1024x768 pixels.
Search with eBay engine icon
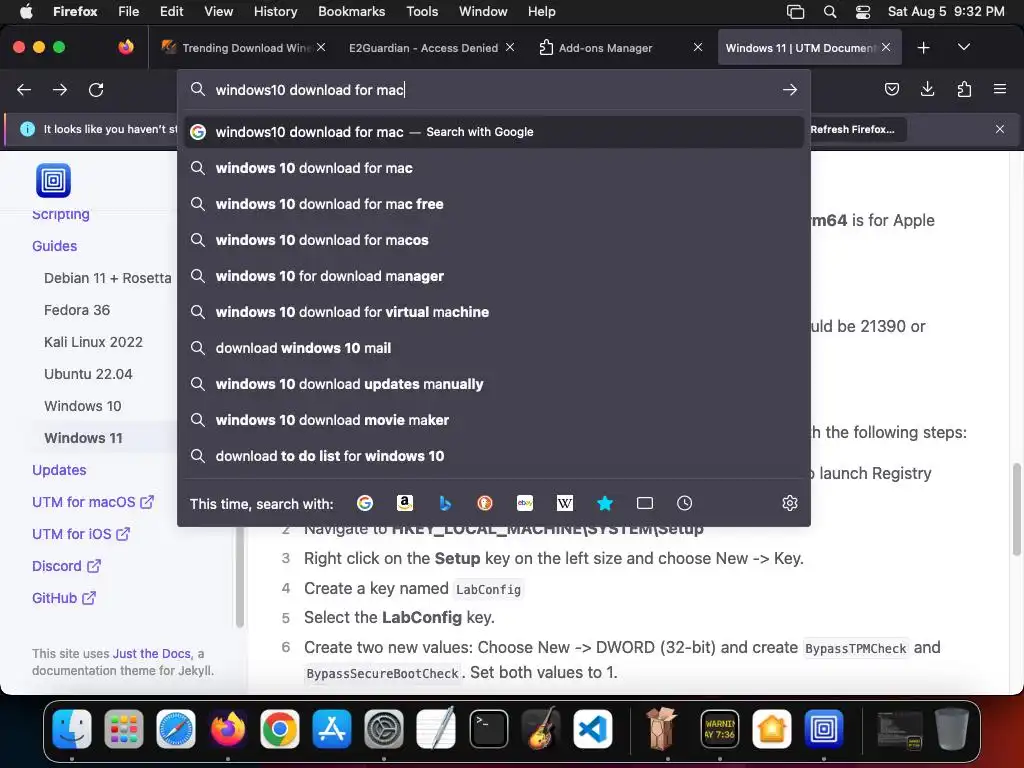tap(524, 503)
